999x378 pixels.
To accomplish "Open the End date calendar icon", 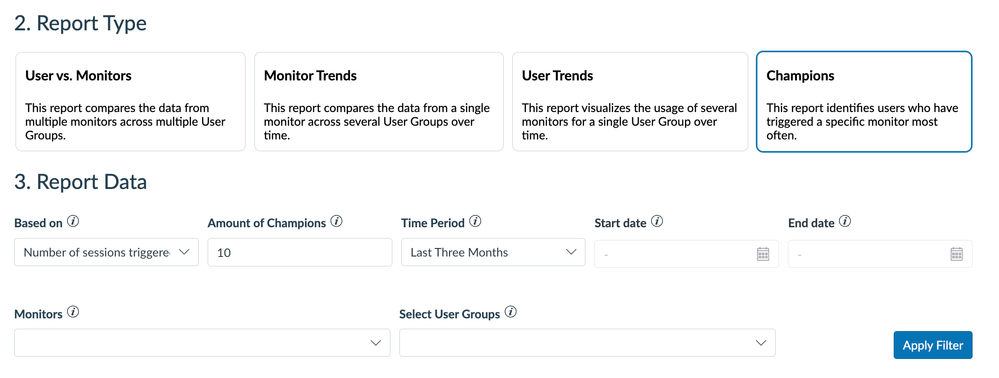I will [x=956, y=254].
